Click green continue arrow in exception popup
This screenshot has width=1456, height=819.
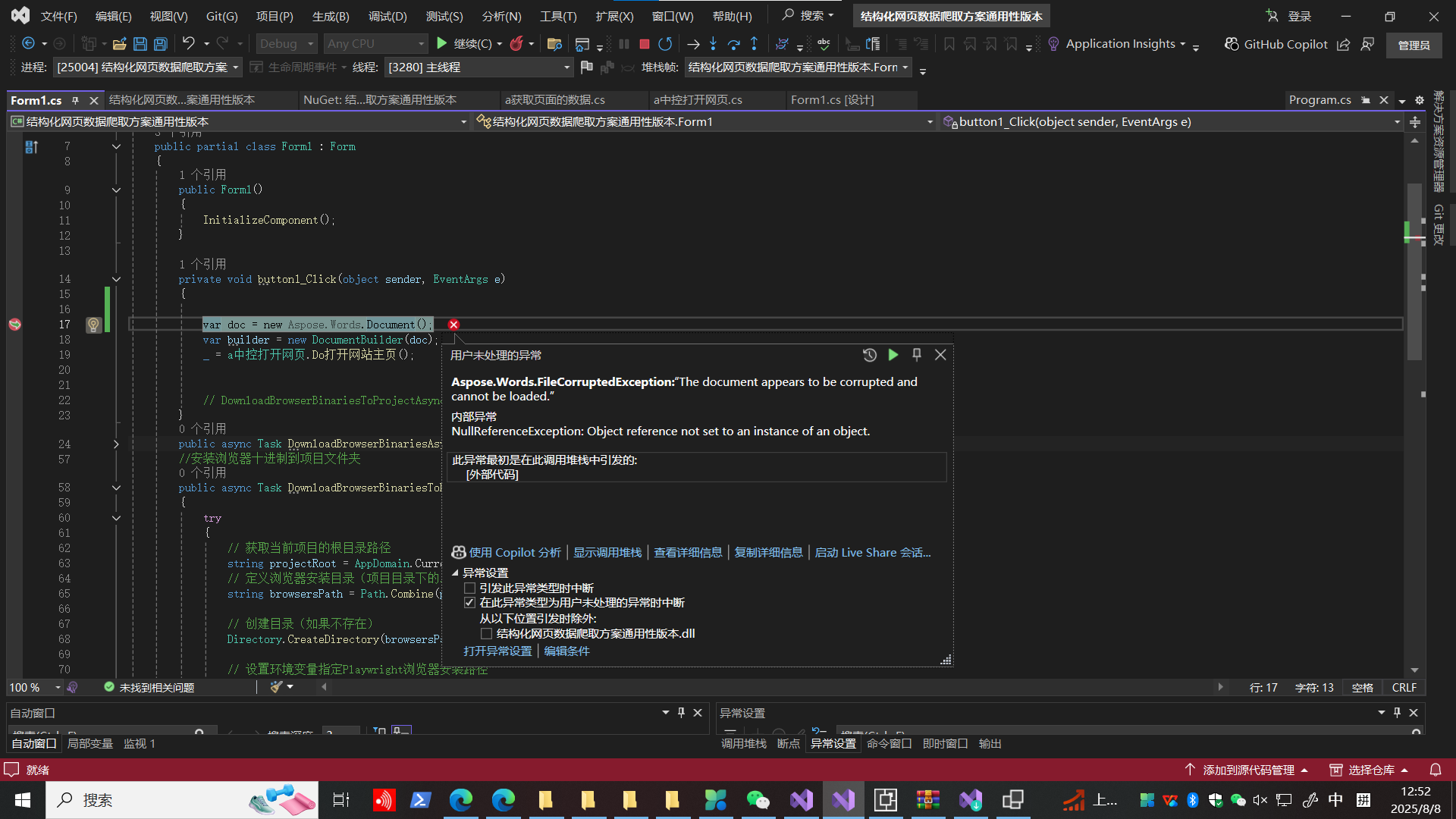[893, 355]
